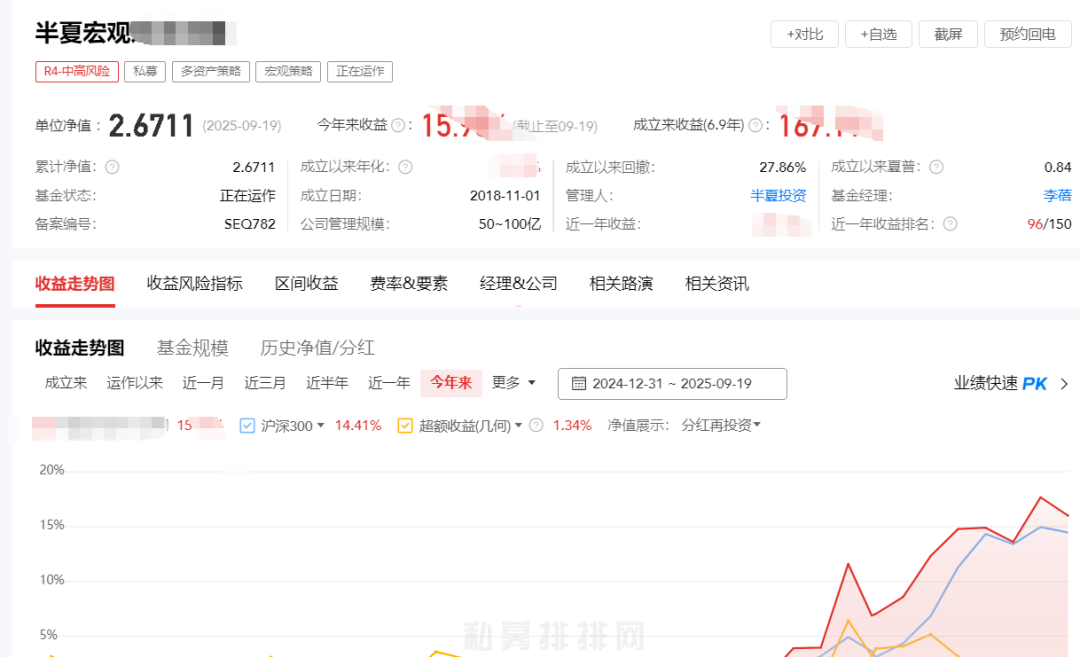Click the 私募 tag

click(x=145, y=72)
